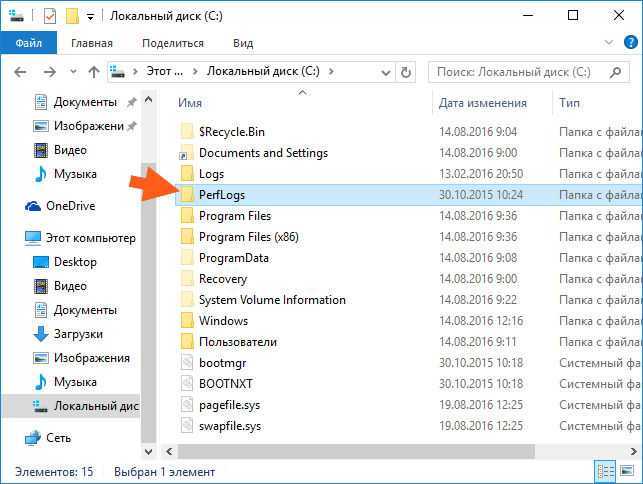Click the horizontal scrollbar left arrow
Screen dimensions: 643x484
pyautogui.click(x=169, y=452)
